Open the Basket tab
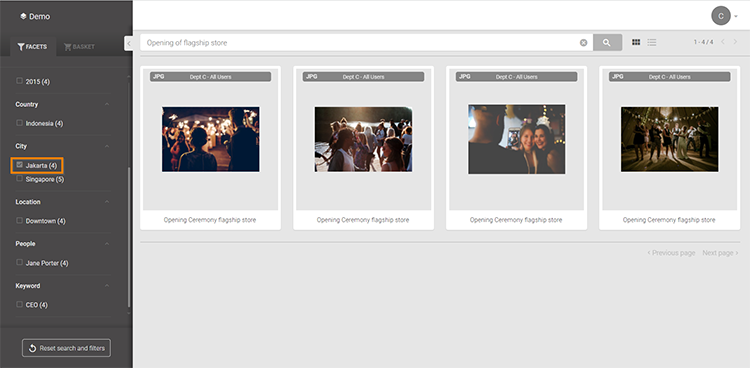The height and width of the screenshot is (368, 750). click(x=79, y=47)
